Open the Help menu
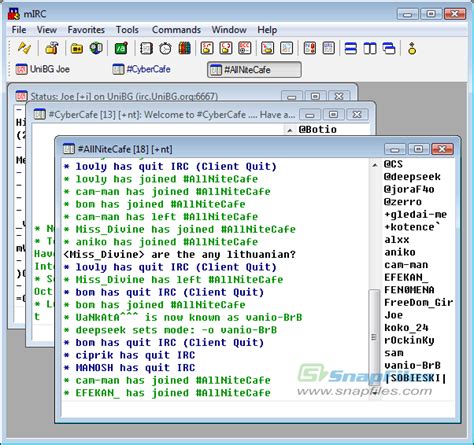The height and width of the screenshot is (445, 474). pyautogui.click(x=267, y=30)
